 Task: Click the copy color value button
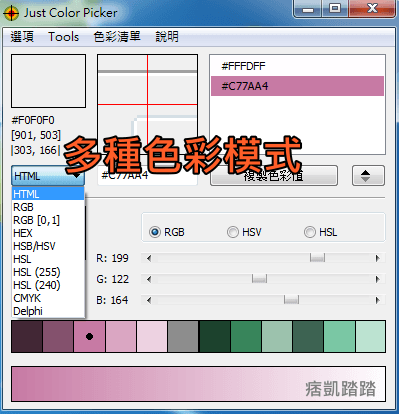274,176
